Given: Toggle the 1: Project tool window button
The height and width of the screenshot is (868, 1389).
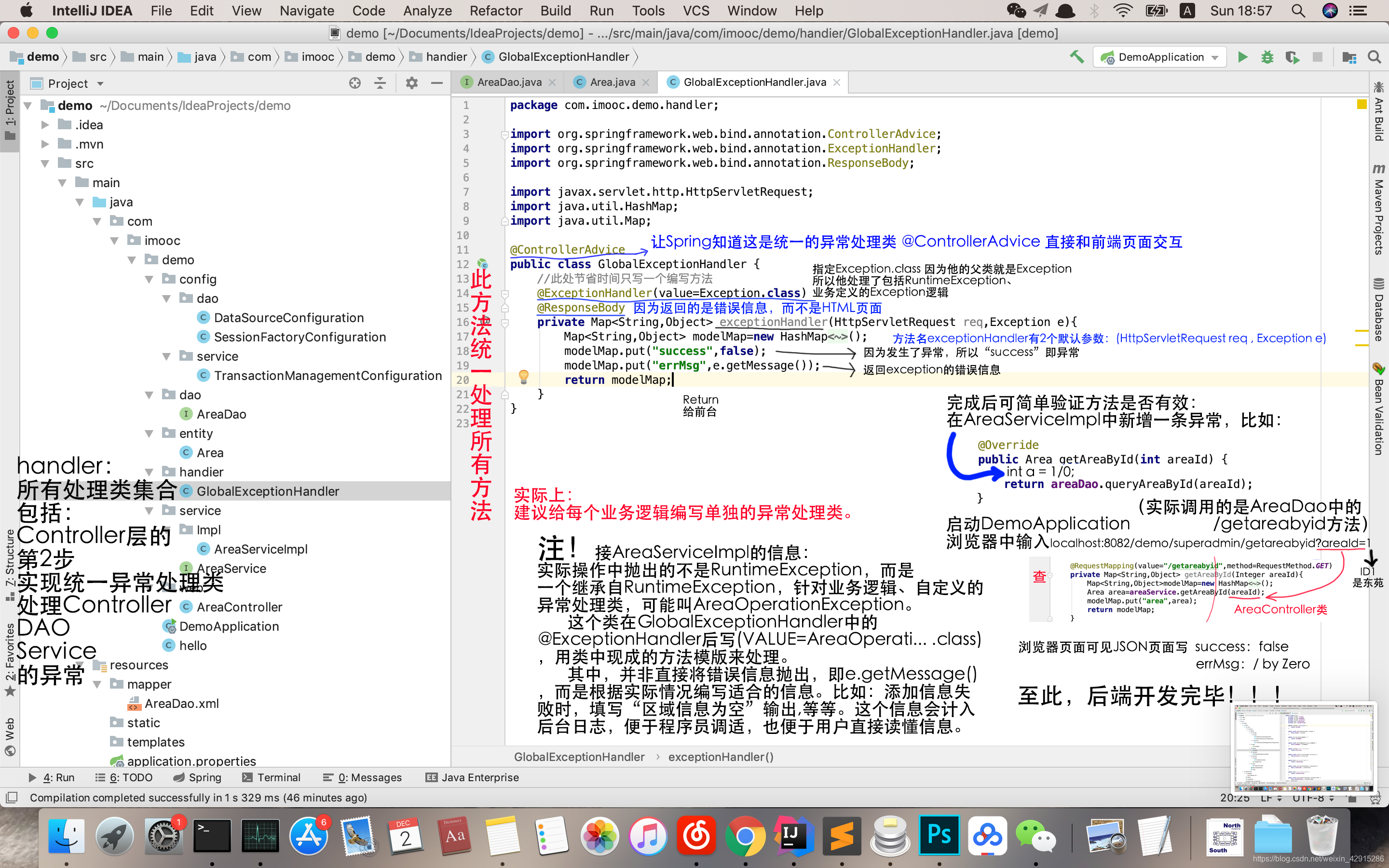Looking at the screenshot, I should point(10,111).
